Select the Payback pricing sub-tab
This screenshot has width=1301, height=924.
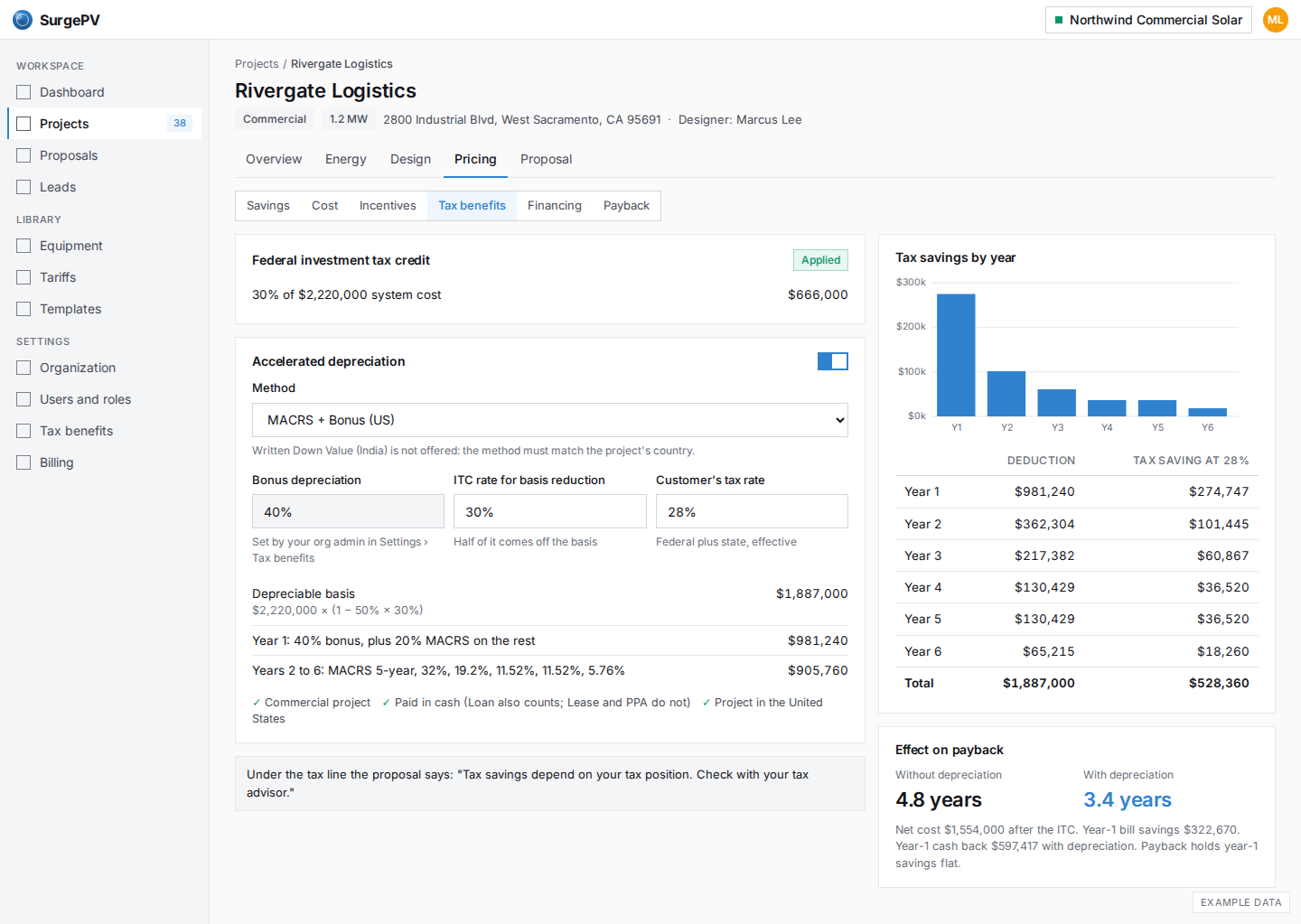click(x=626, y=206)
